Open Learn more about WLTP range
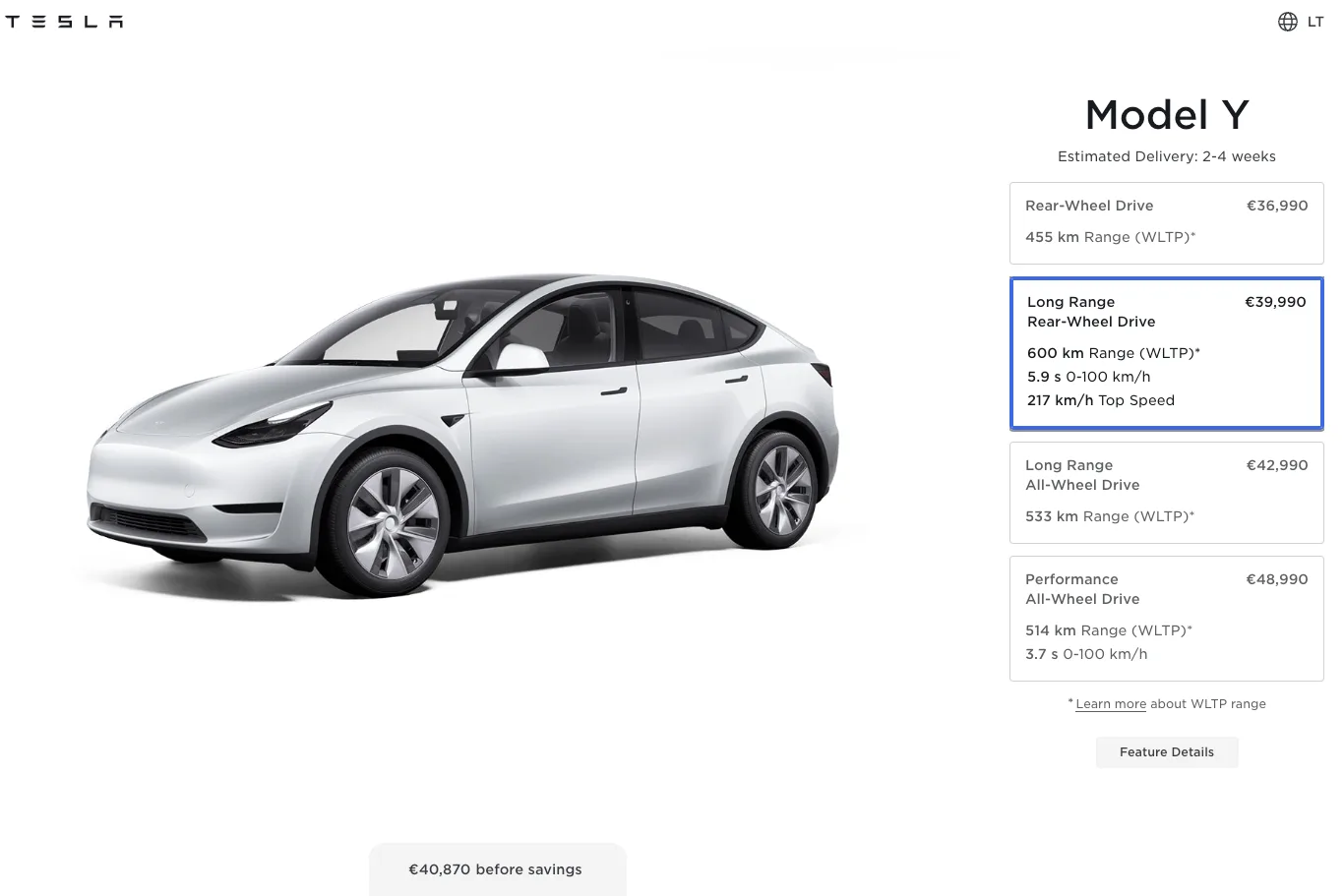Image resolution: width=1344 pixels, height=896 pixels. click(1111, 704)
